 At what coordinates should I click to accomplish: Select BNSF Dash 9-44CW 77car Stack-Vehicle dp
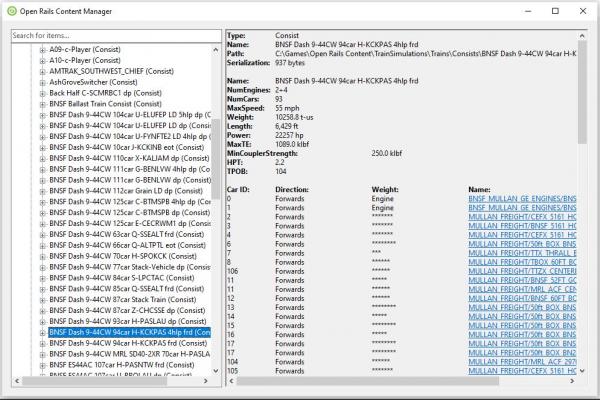tap(130, 267)
